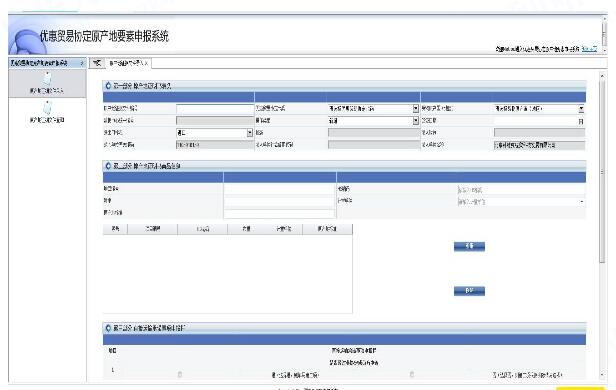The height and width of the screenshot is (390, 616).
Task: Click the upper blue button beside the table
Action: point(469,246)
